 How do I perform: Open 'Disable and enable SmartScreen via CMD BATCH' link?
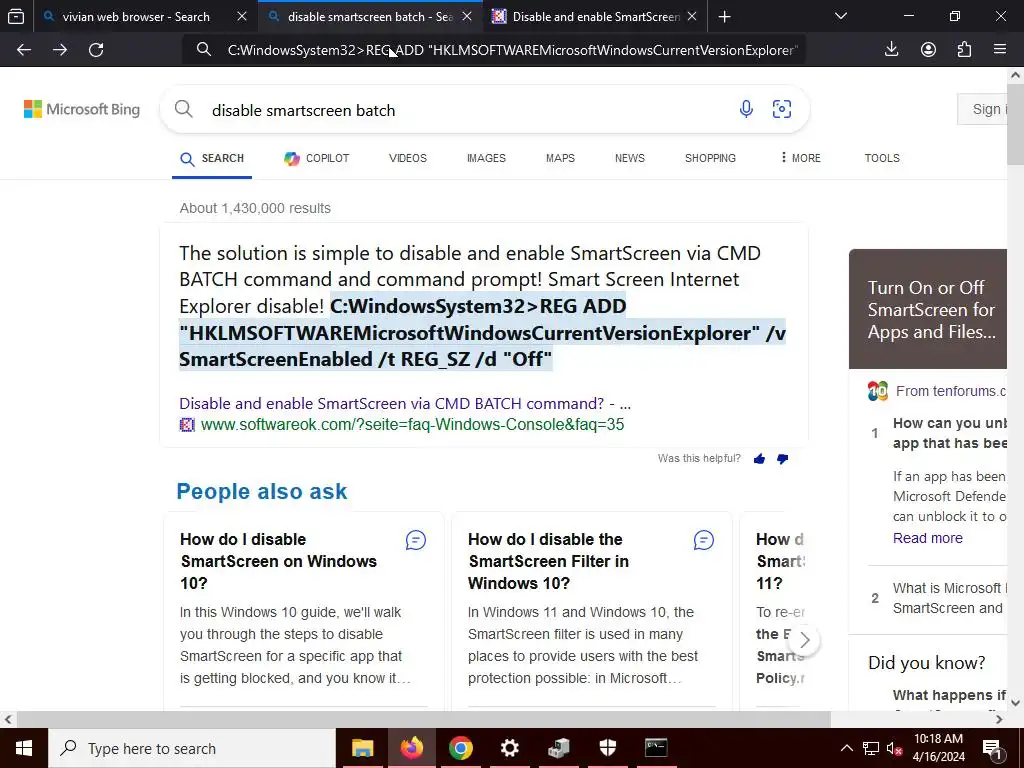(405, 404)
